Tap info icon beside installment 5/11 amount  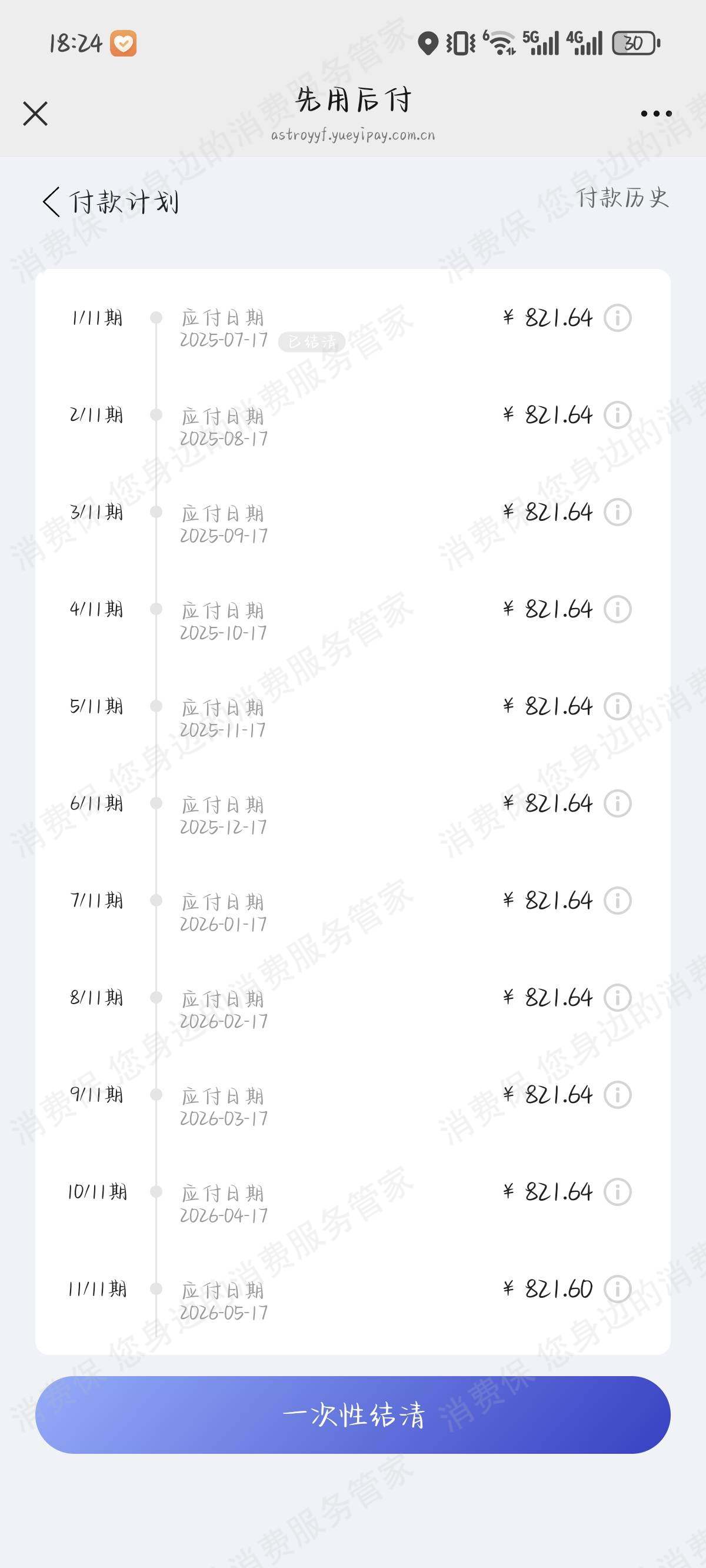point(617,706)
